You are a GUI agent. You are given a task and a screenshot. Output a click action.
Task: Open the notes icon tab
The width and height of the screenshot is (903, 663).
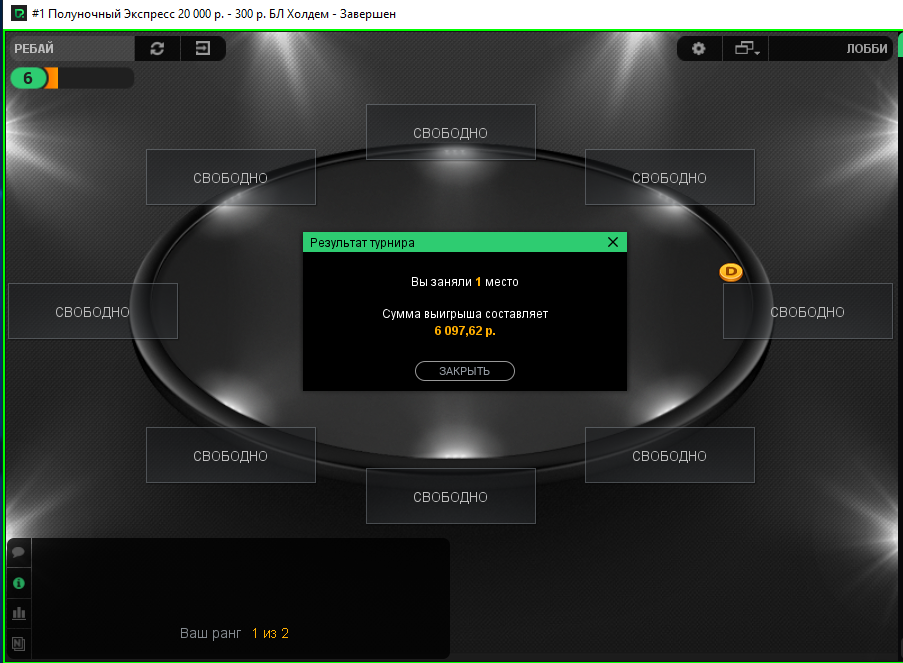coord(18,643)
